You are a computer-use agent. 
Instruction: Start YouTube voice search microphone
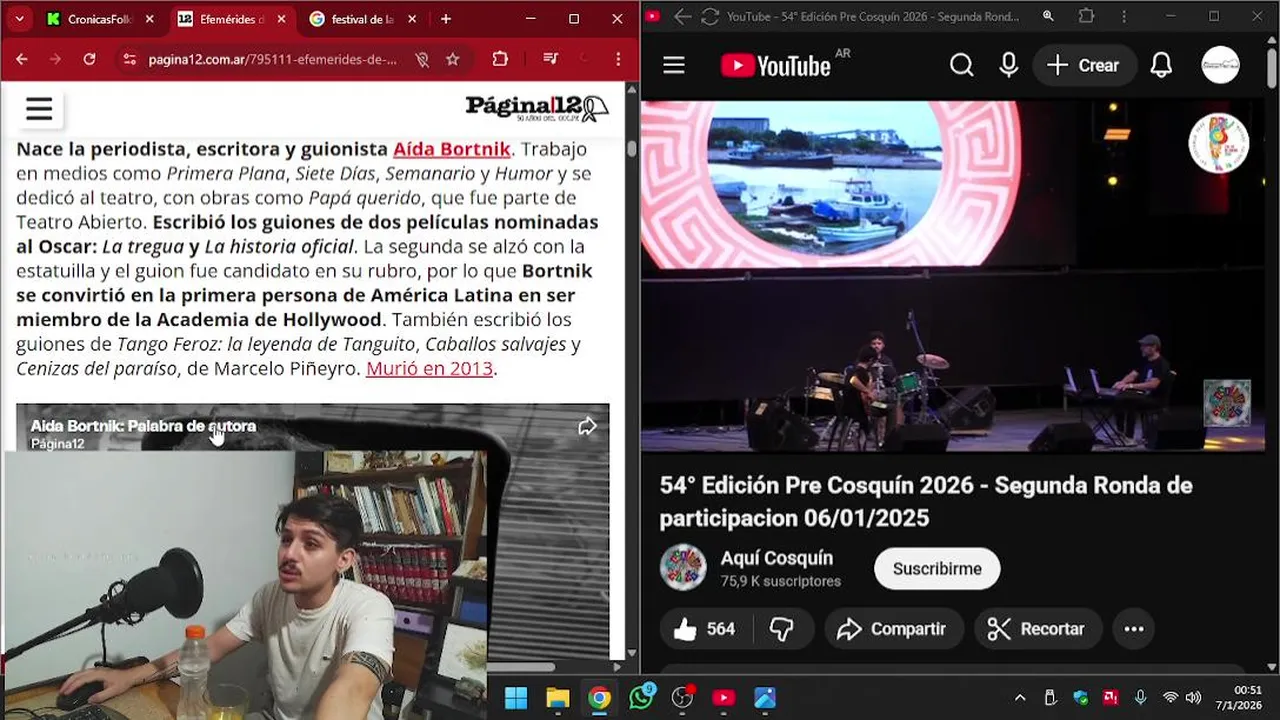[1009, 65]
